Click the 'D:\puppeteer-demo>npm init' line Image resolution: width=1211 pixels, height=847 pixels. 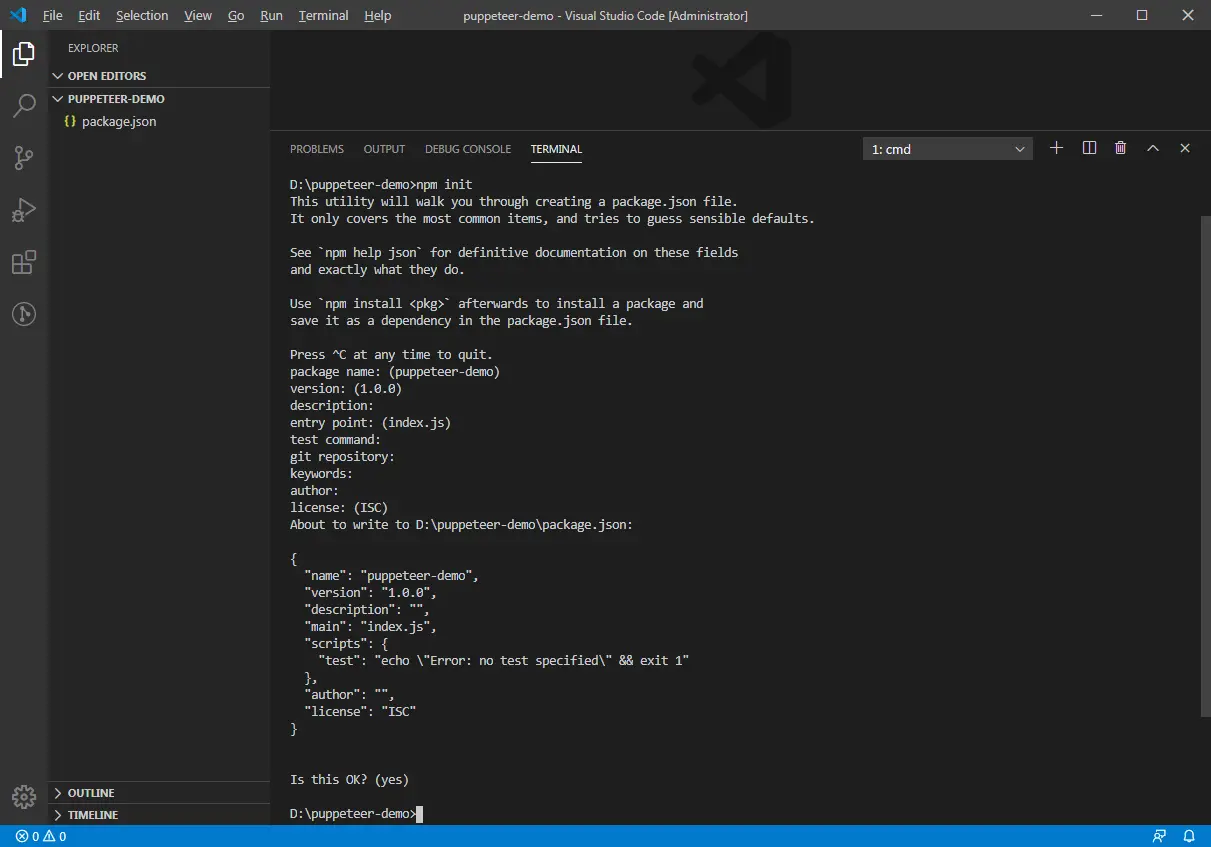(381, 184)
